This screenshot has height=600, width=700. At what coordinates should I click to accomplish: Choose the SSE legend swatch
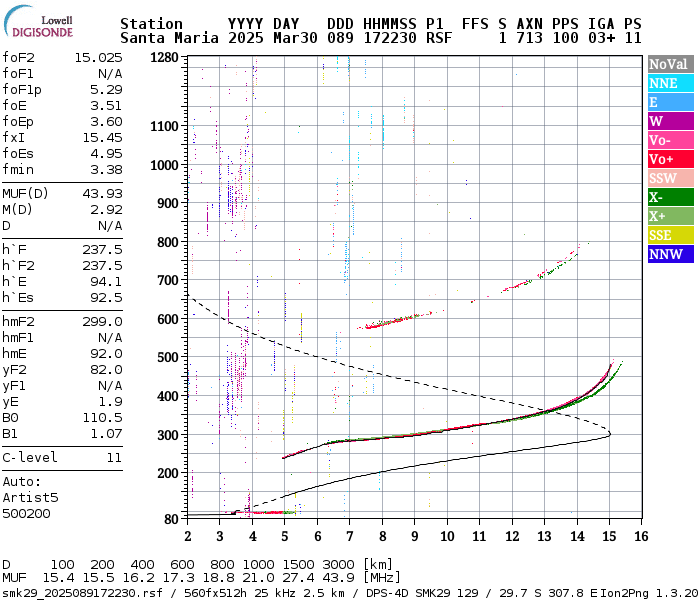click(671, 235)
